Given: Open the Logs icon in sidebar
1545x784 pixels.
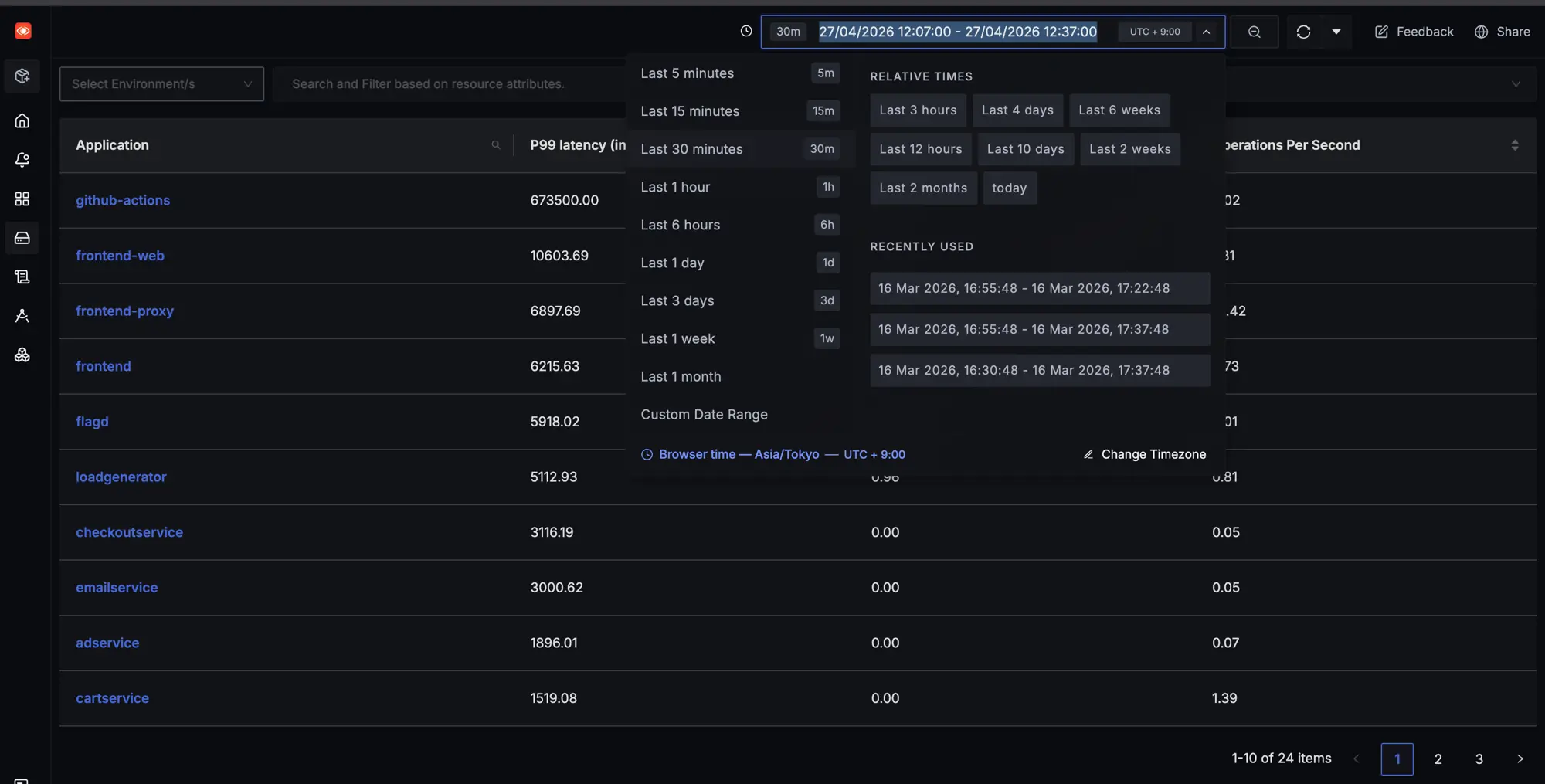Looking at the screenshot, I should 22,277.
